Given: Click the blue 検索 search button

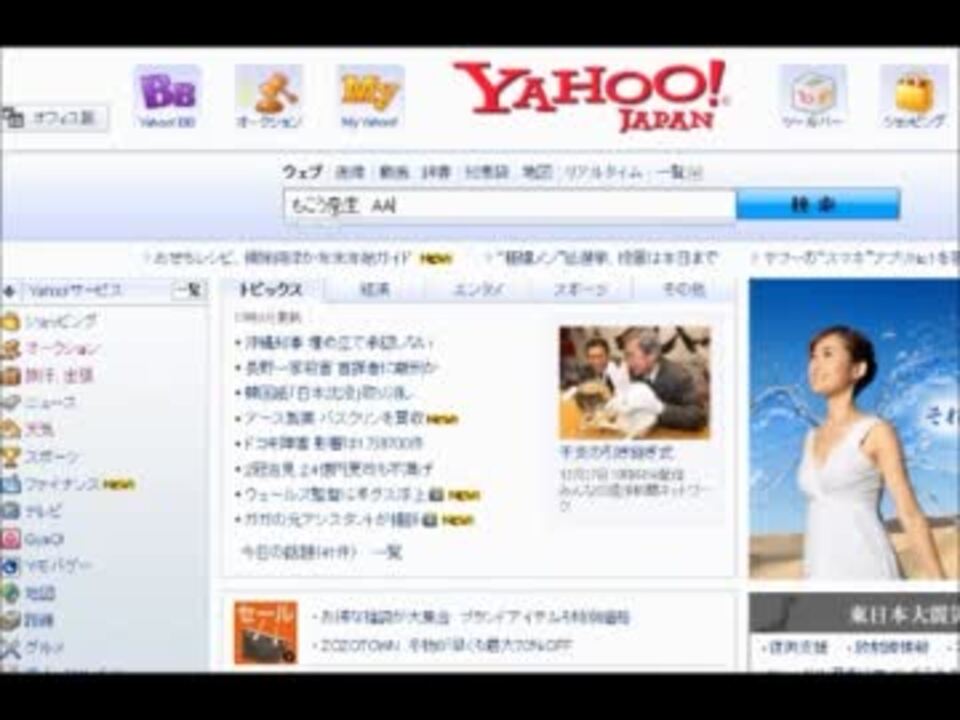Looking at the screenshot, I should [x=817, y=204].
